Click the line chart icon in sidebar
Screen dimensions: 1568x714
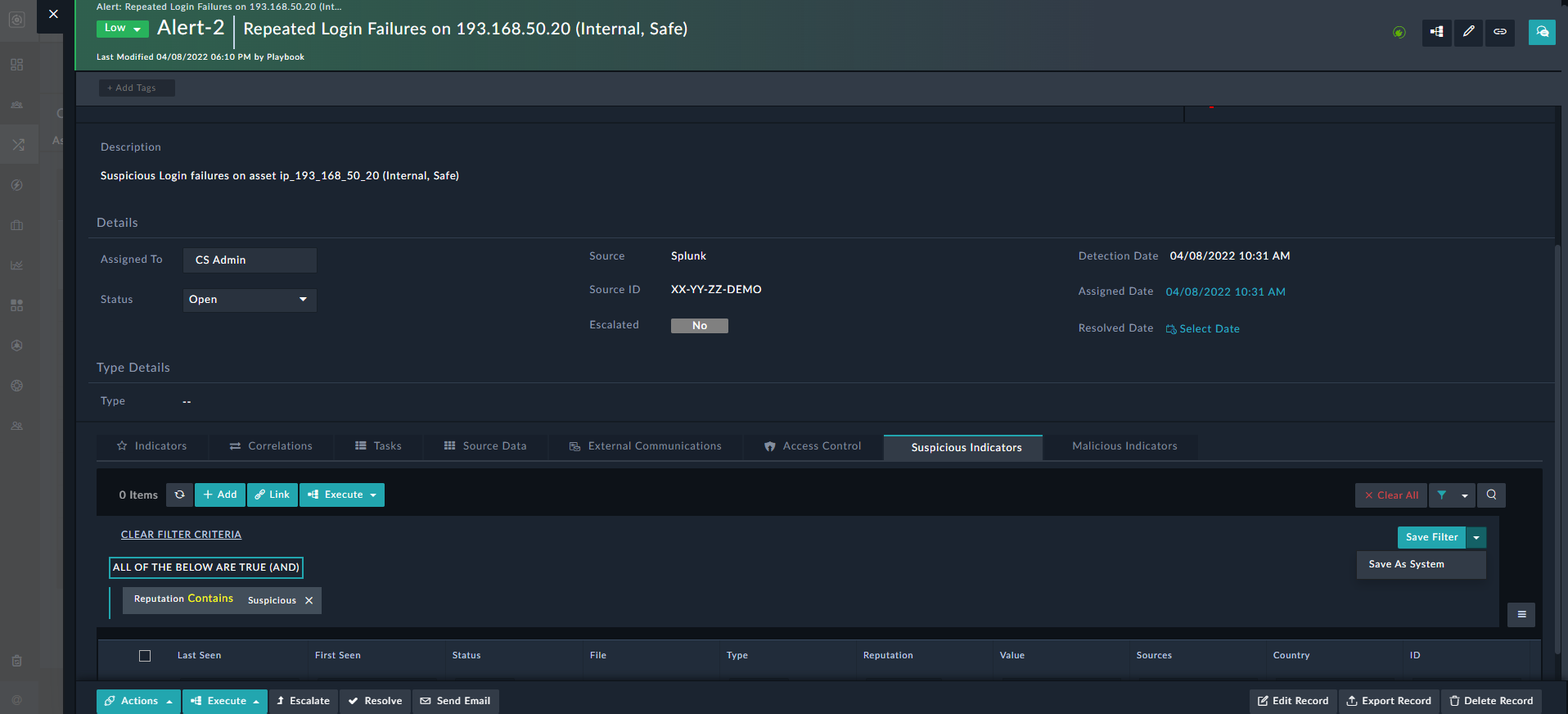pyautogui.click(x=17, y=265)
